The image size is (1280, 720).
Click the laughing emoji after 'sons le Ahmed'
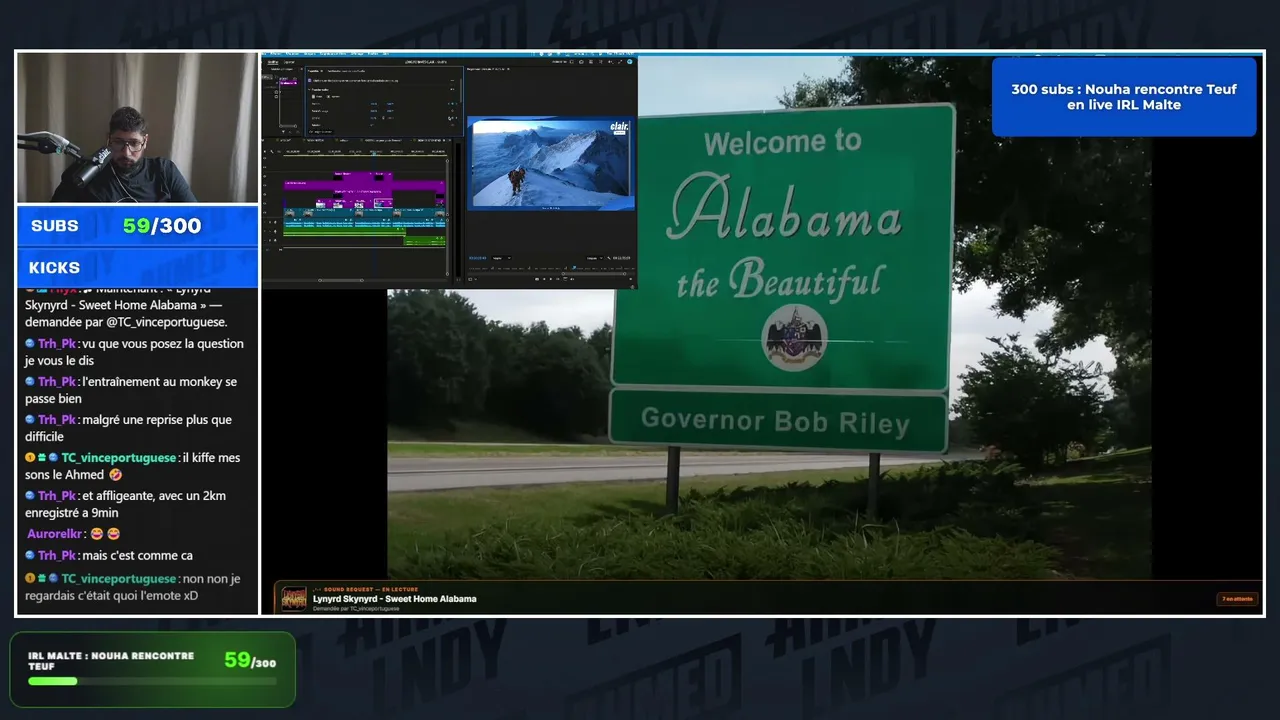pyautogui.click(x=116, y=475)
